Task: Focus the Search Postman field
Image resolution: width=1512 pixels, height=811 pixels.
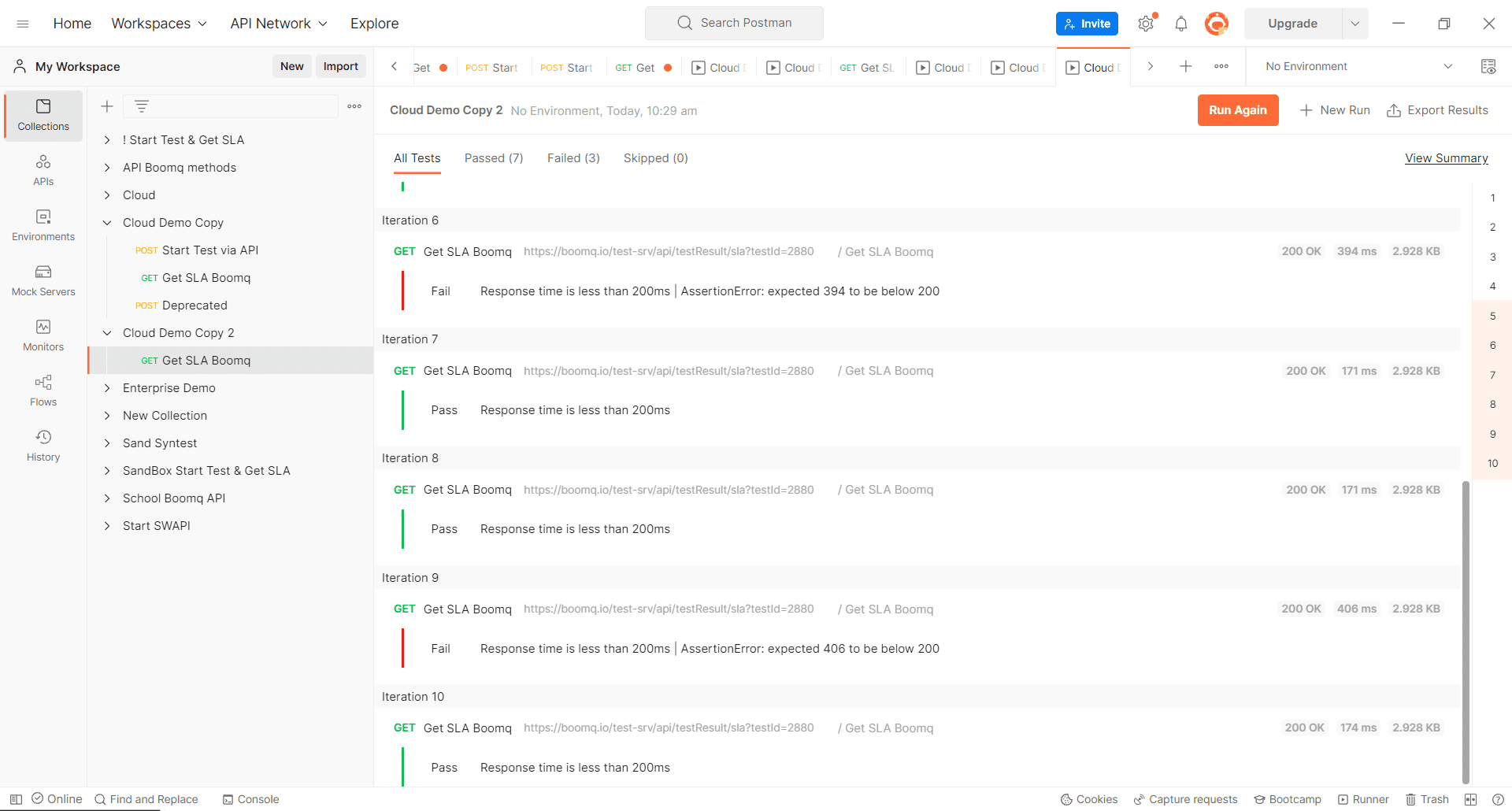Action: pyautogui.click(x=734, y=23)
